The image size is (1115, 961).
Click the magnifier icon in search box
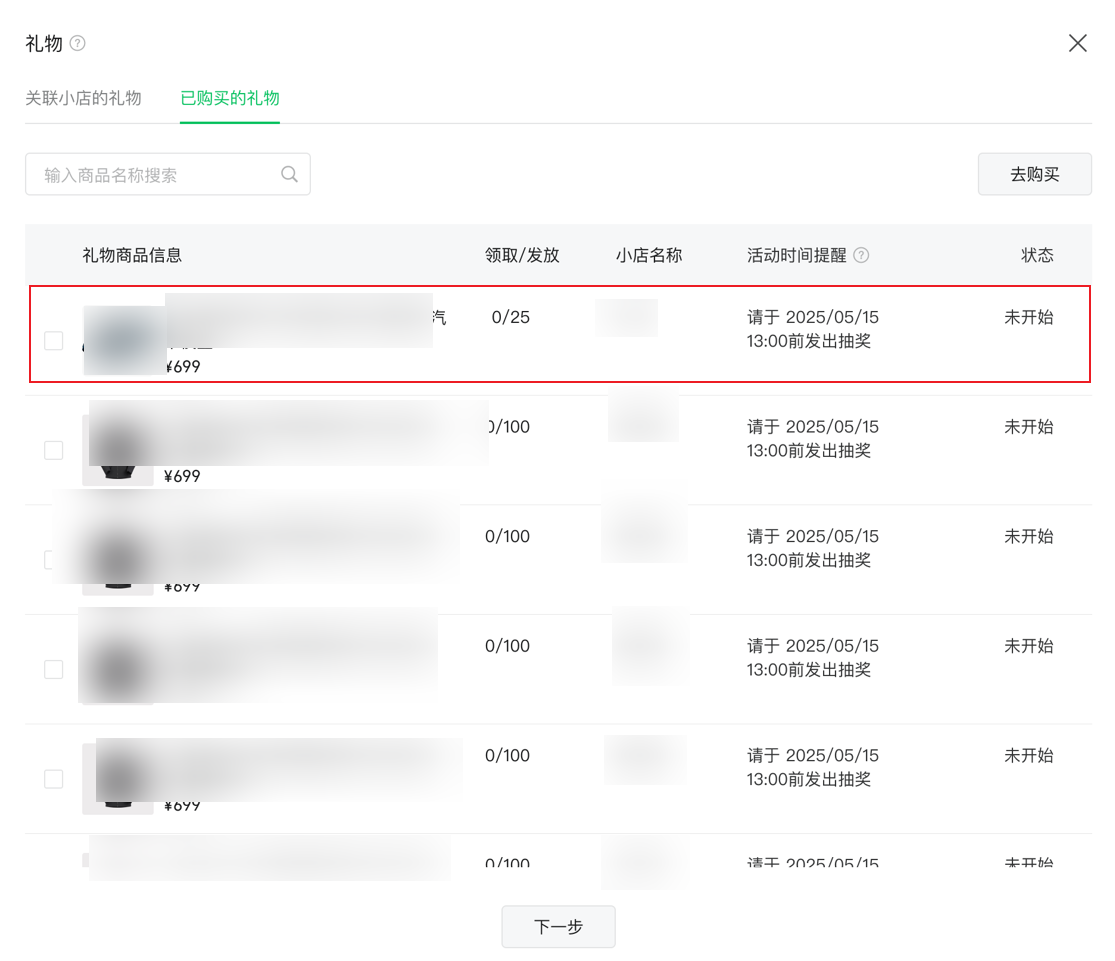[x=289, y=174]
